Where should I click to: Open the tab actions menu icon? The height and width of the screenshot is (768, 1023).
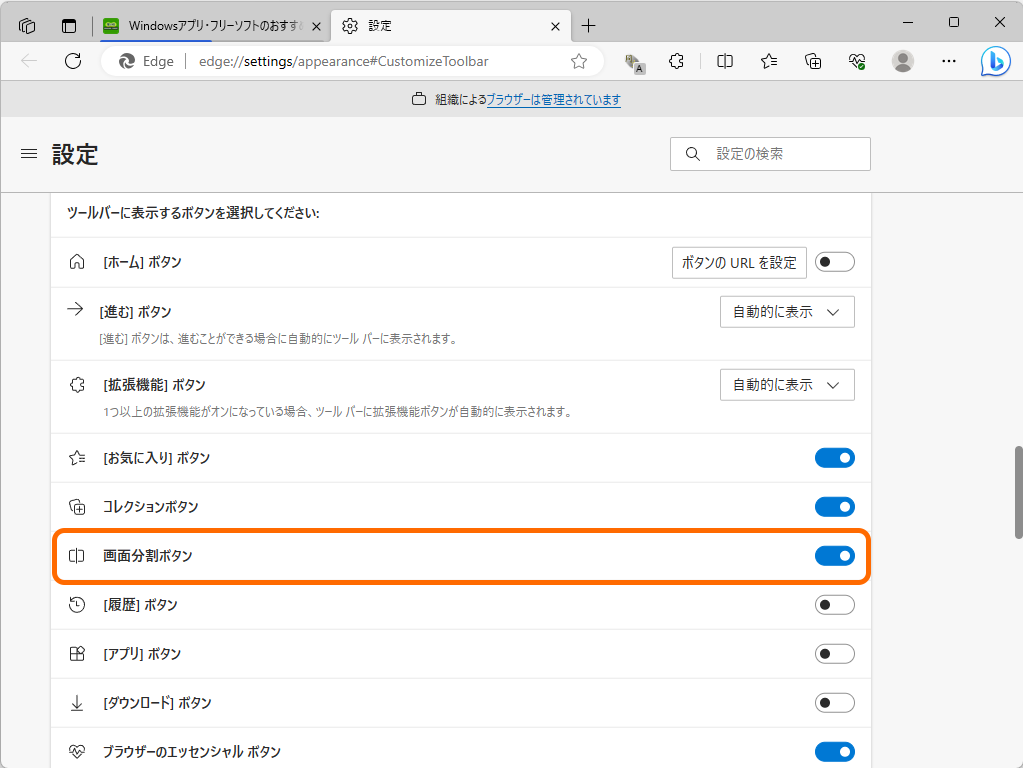tap(69, 26)
